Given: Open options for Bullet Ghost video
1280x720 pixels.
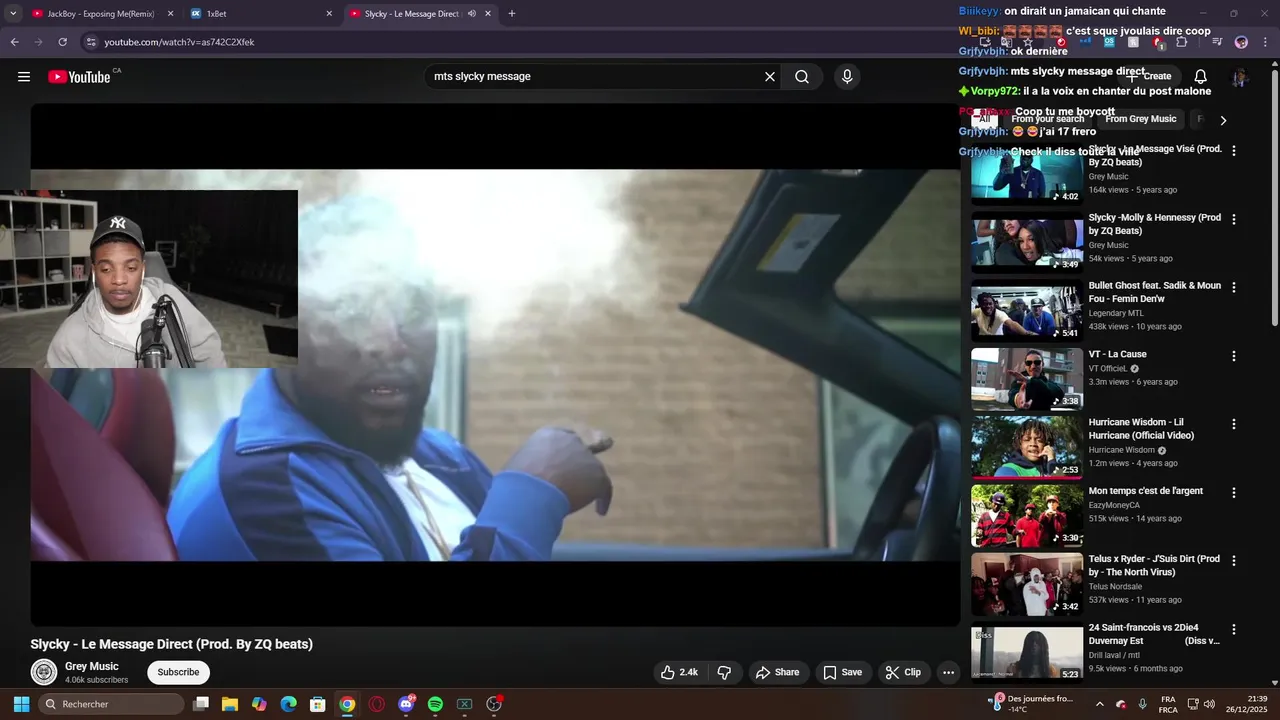Looking at the screenshot, I should 1234,287.
